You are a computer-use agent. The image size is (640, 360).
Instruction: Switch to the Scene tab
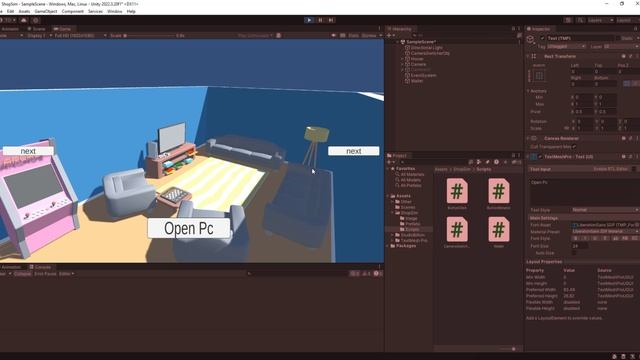(36, 29)
